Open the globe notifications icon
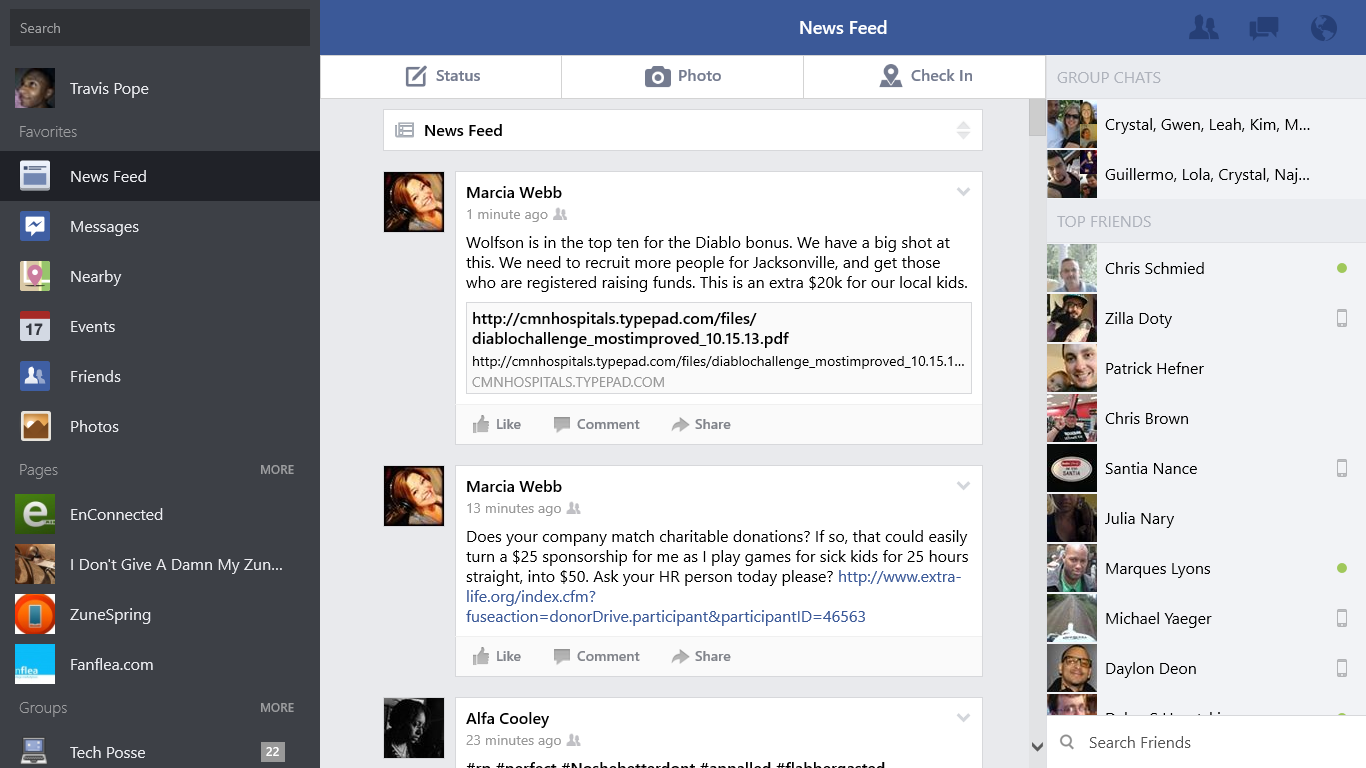Screen dimensions: 1366x768 [1323, 28]
